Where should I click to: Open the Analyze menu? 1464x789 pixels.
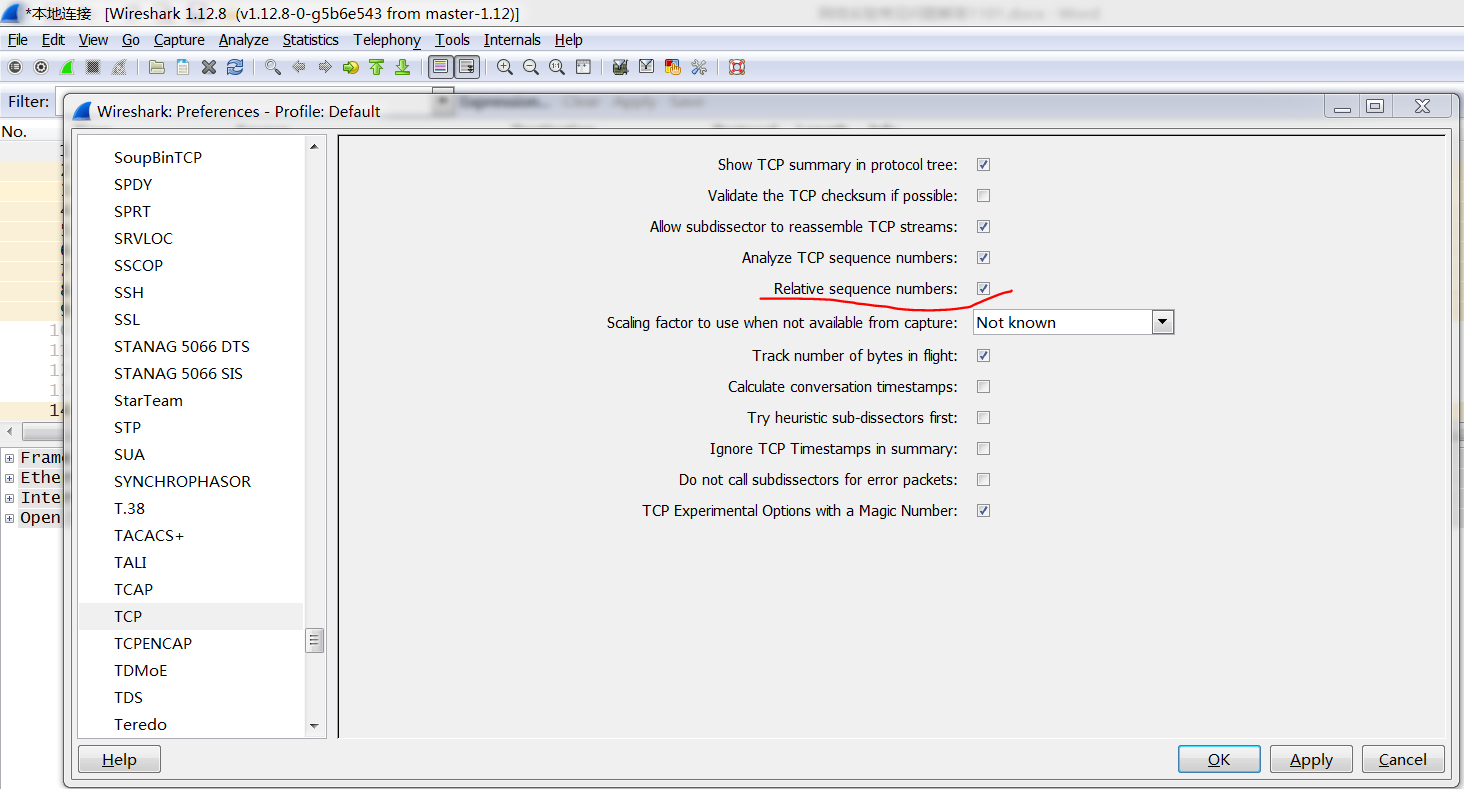pos(243,40)
